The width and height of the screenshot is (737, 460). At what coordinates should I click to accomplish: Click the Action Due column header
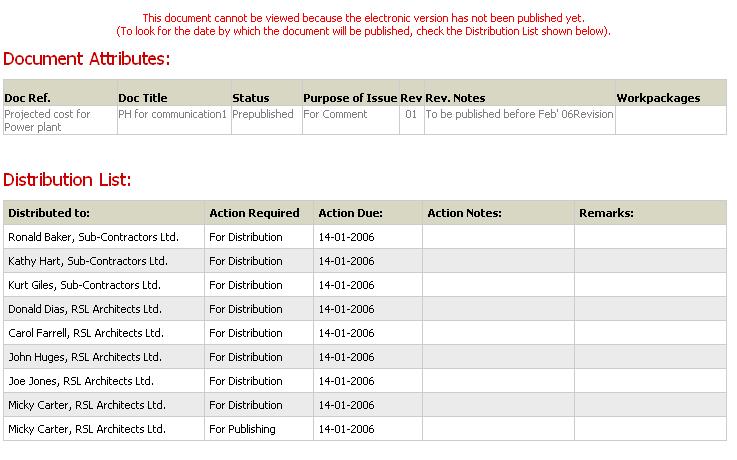point(350,213)
